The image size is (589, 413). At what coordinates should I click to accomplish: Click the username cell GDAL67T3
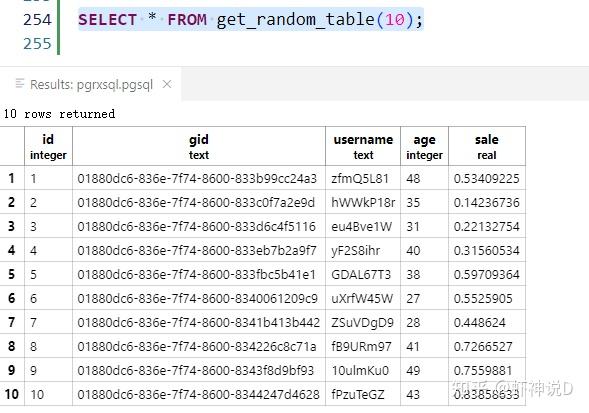(361, 274)
